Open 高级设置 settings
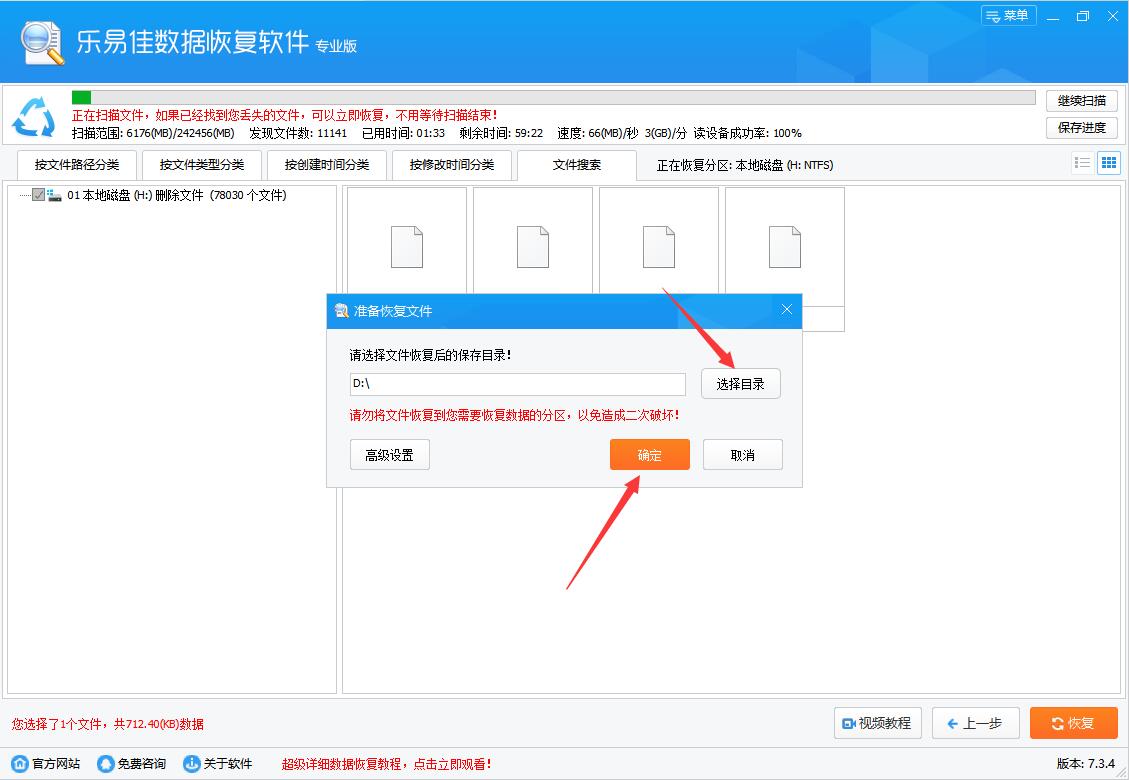 389,454
